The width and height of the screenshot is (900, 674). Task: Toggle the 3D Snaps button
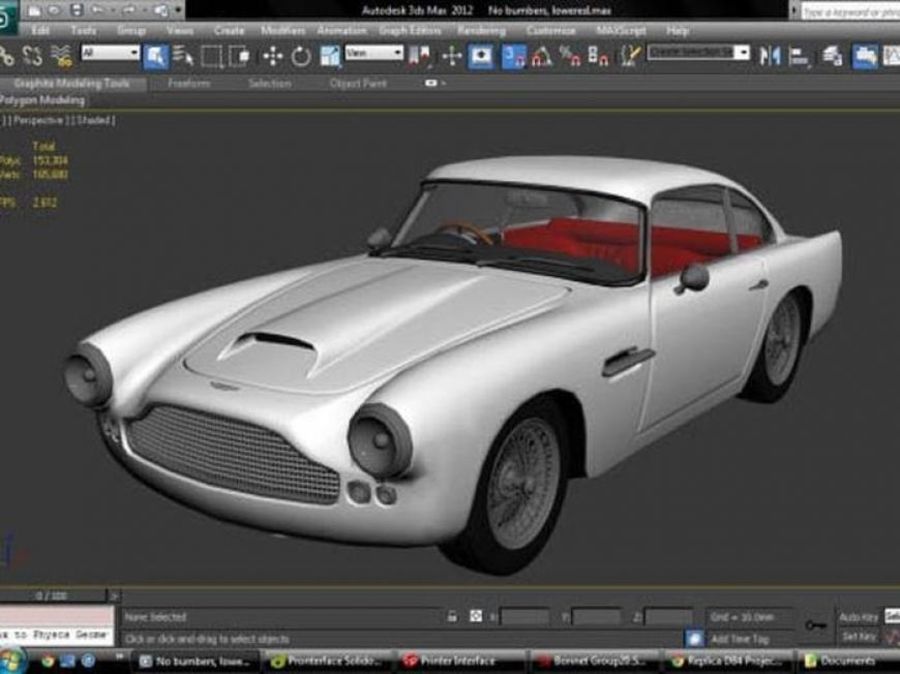(513, 56)
